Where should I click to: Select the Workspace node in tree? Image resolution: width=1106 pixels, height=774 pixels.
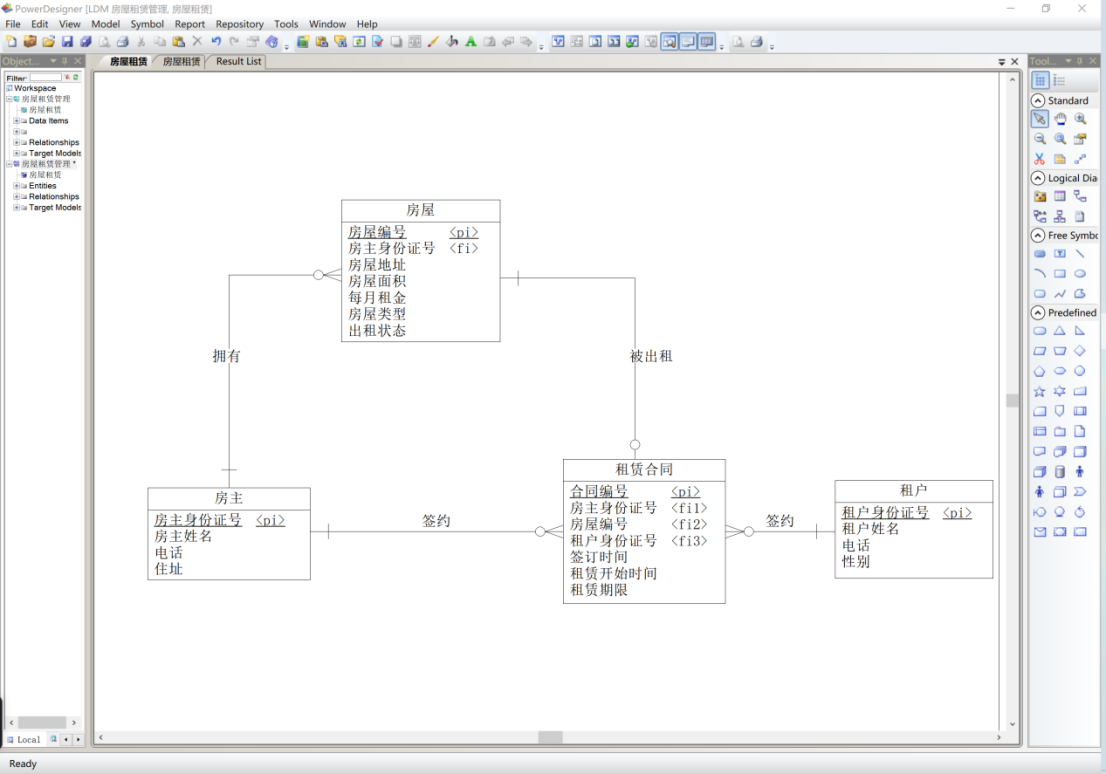[35, 88]
